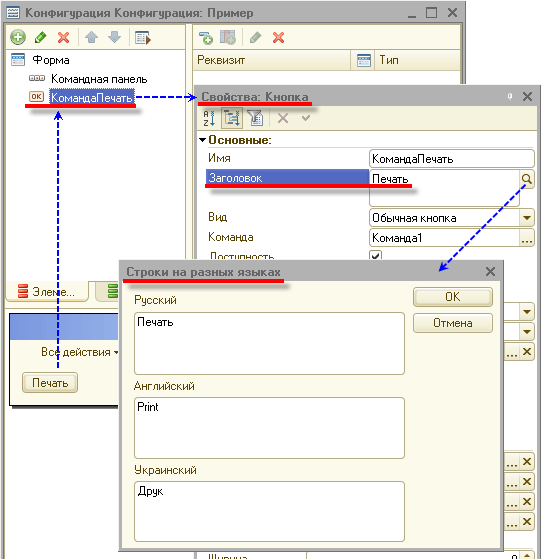541x559 pixels.
Task: Sort properties alphabetically with the A-Z icon
Action: tap(209, 118)
